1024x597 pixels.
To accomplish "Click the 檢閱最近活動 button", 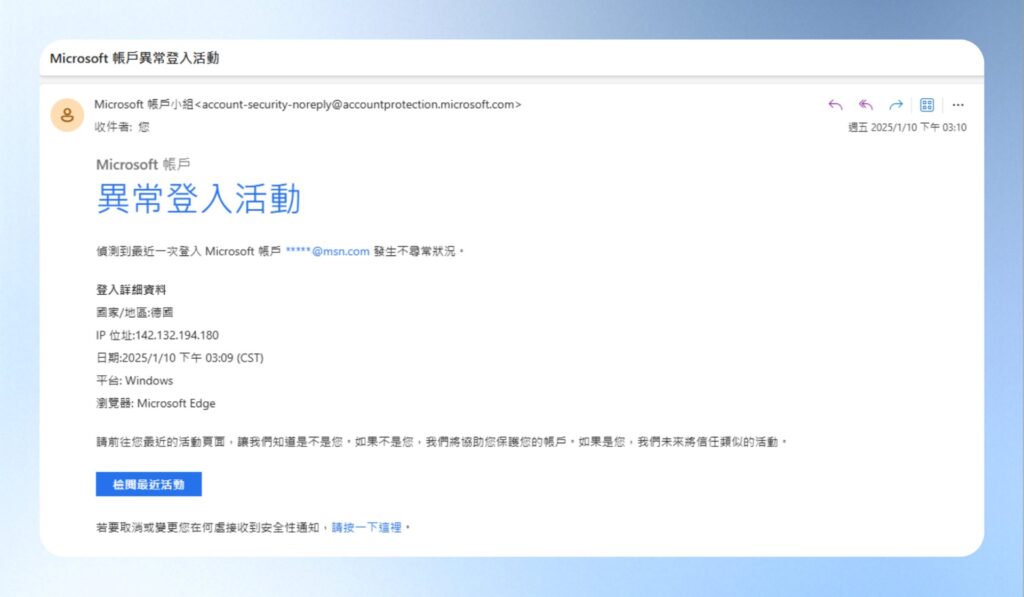I will (149, 484).
